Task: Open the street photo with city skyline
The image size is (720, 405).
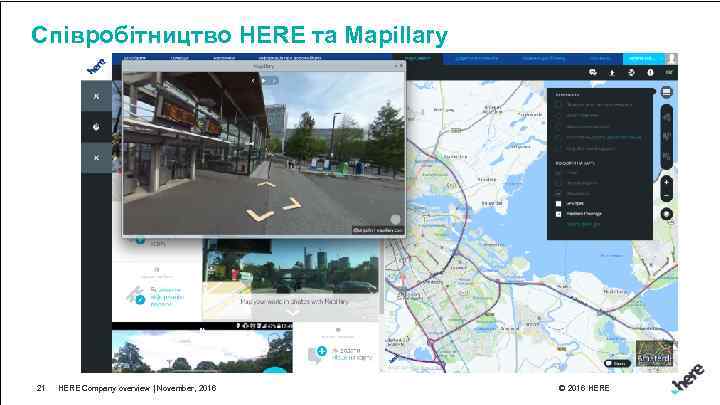Action: pyautogui.click(x=291, y=267)
